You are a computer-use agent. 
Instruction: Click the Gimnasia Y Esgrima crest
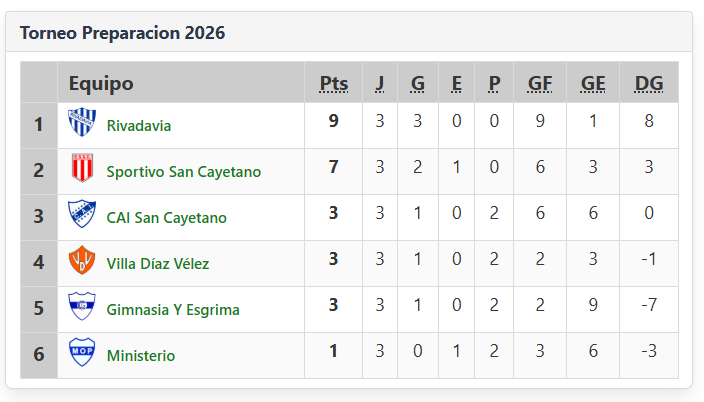point(80,307)
